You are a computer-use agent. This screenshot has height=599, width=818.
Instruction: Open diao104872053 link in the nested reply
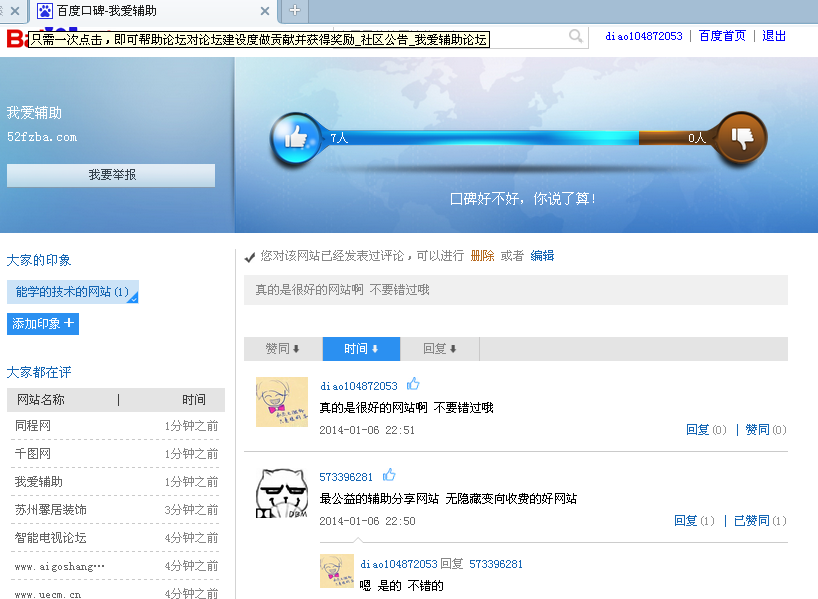(x=399, y=564)
